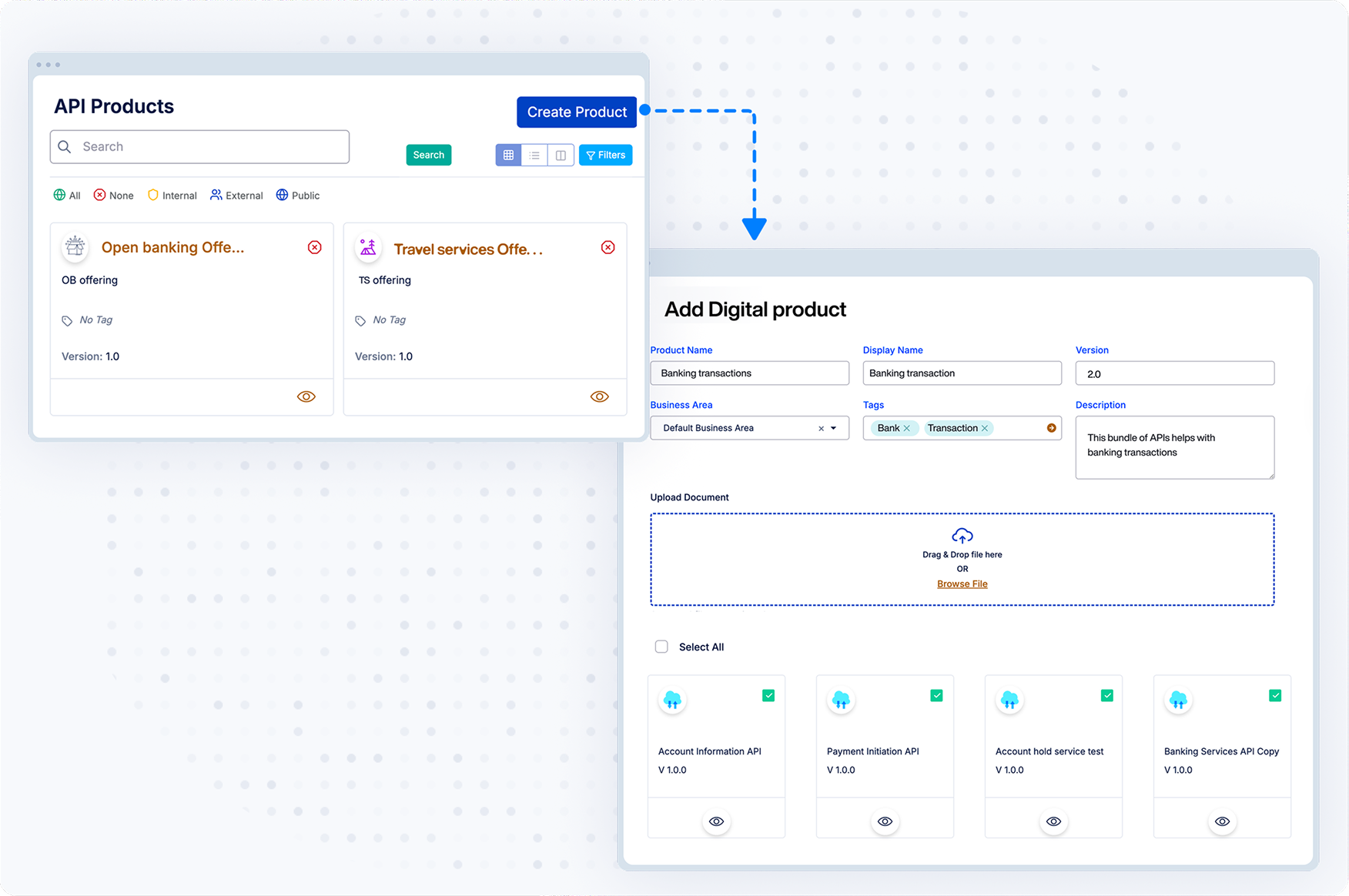The image size is (1349, 896).
Task: Click 'Version: 1.0' on Open banking card
Action: [x=90, y=356]
